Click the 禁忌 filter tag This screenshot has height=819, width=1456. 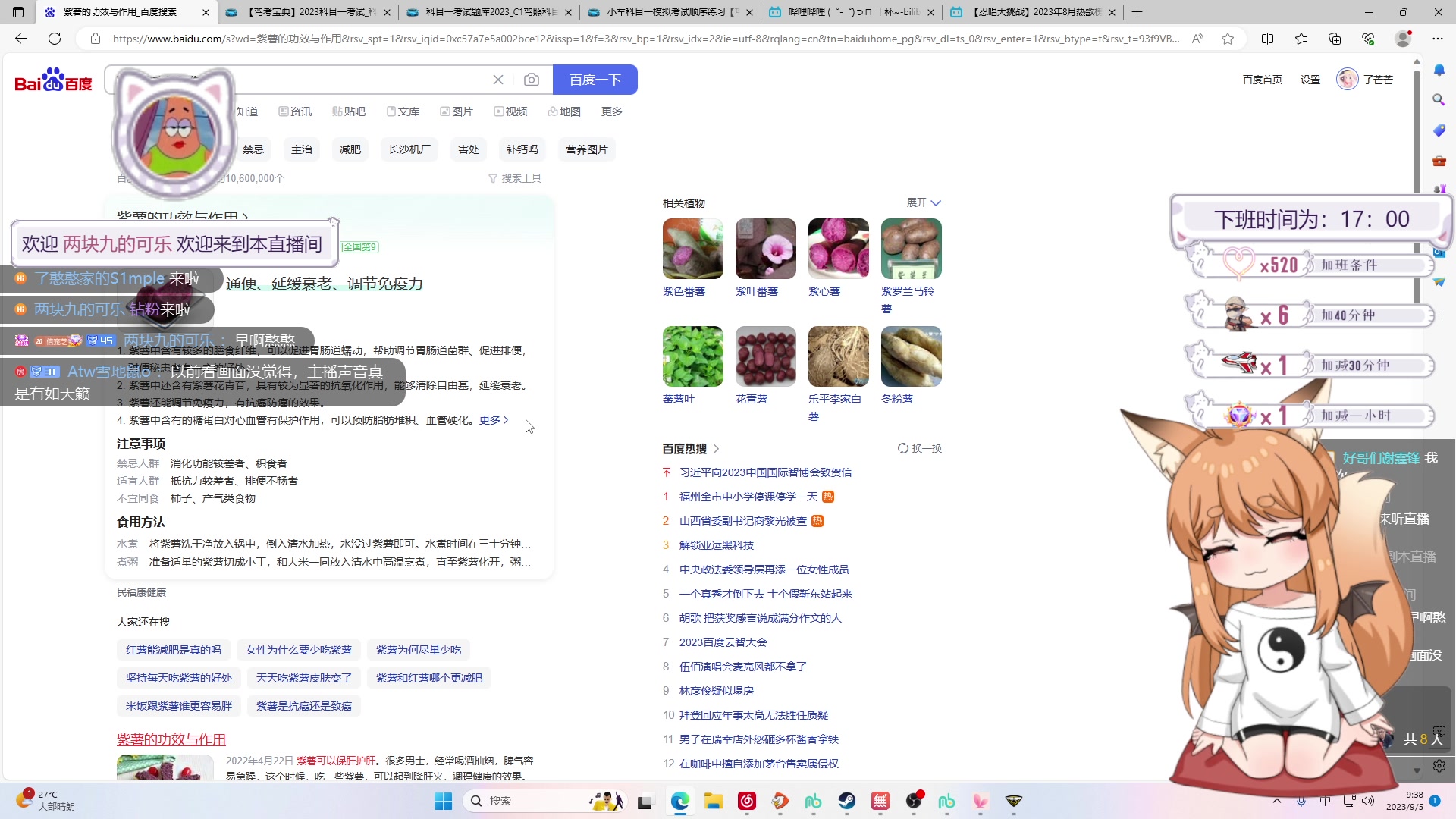pos(253,149)
